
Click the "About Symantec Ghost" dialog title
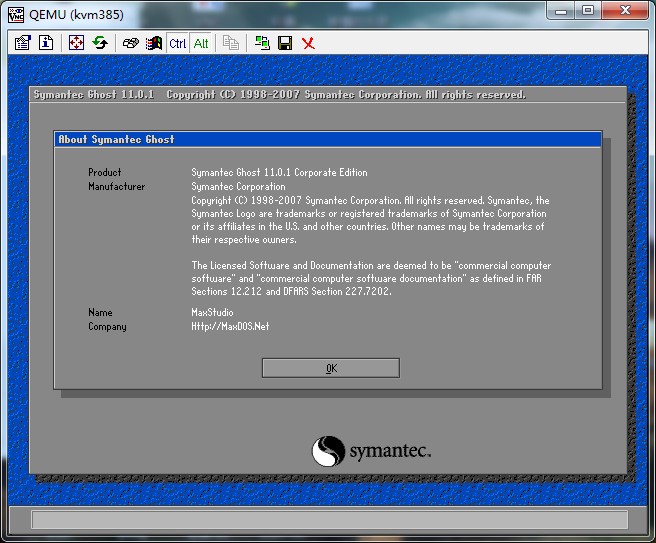pyautogui.click(x=116, y=139)
